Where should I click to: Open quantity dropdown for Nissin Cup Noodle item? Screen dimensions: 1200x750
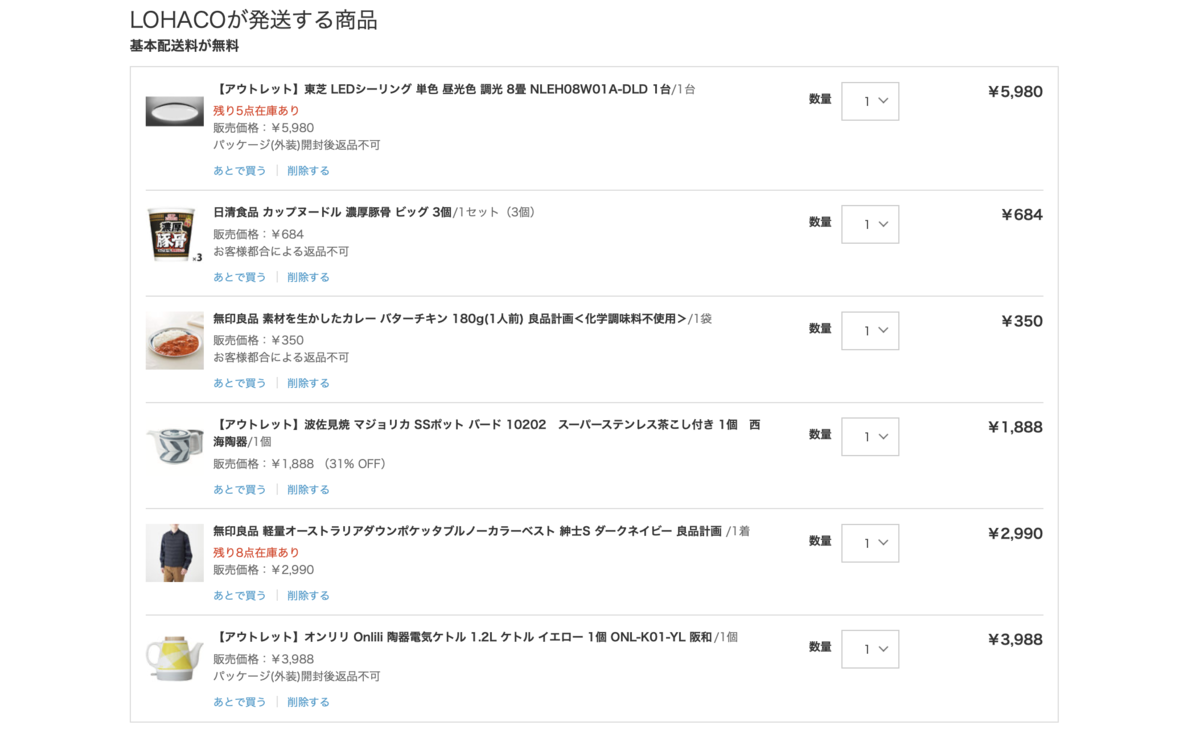coord(870,224)
